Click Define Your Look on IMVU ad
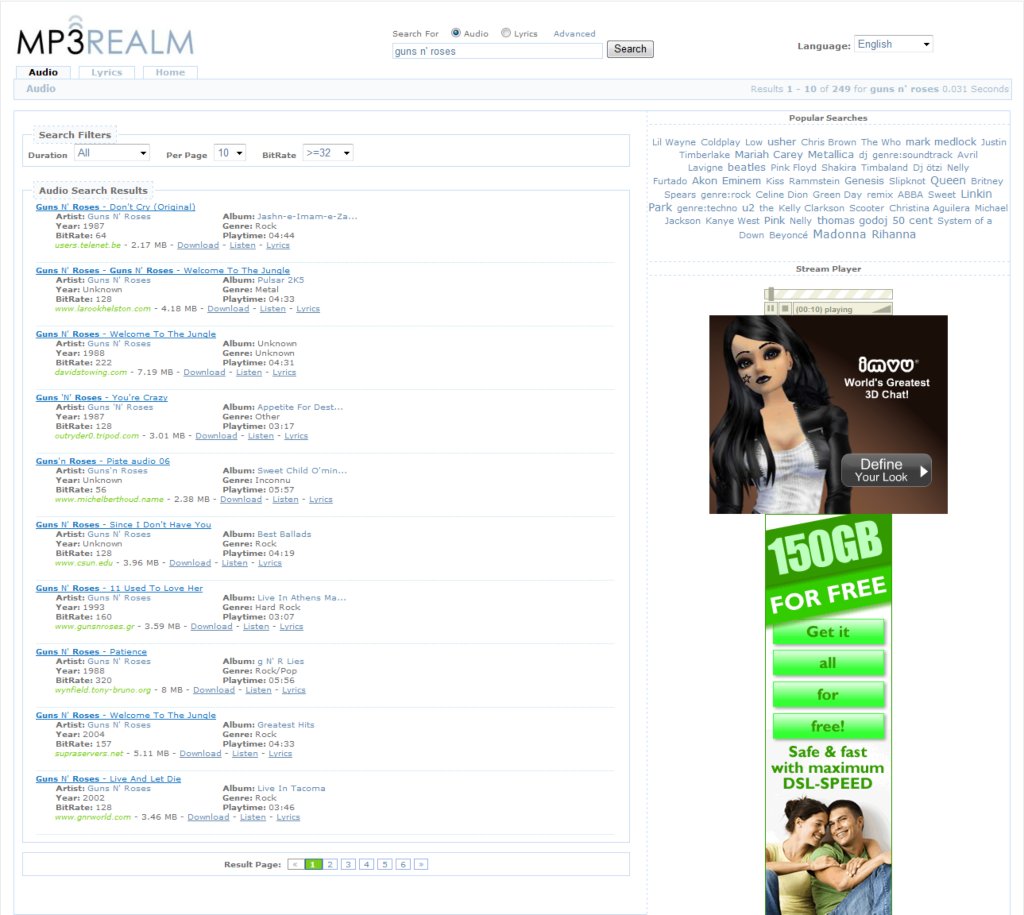The height and width of the screenshot is (915, 1024). tap(886, 470)
